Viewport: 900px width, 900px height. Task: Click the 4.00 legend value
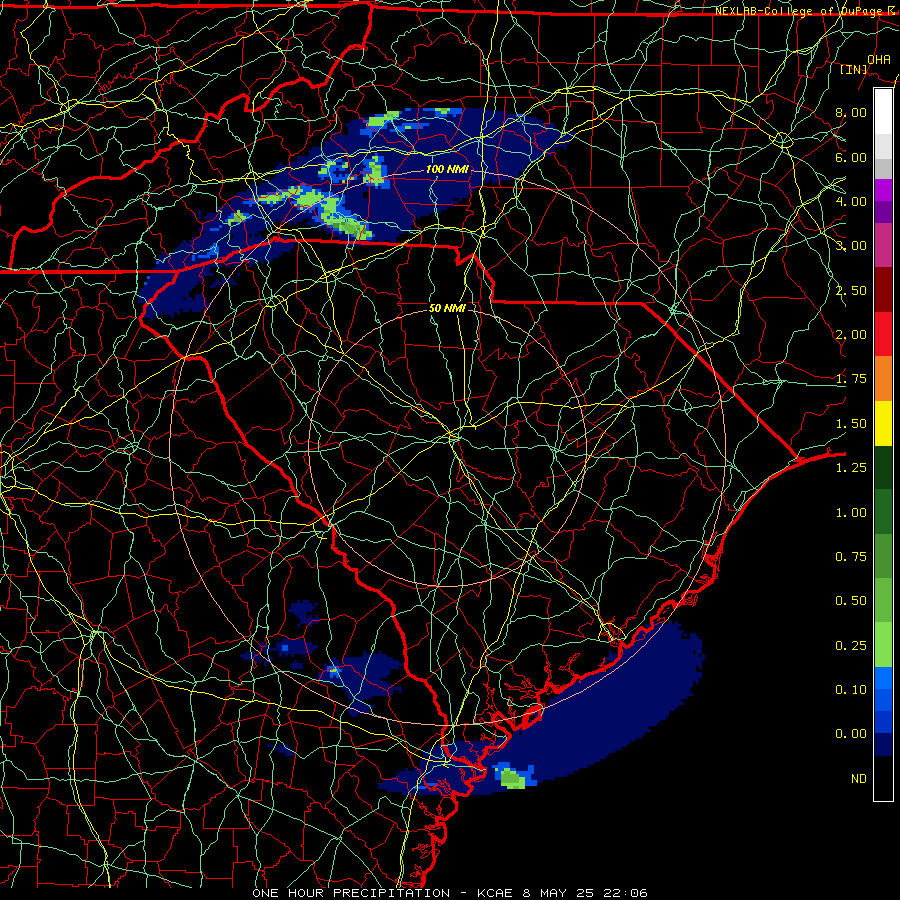click(x=851, y=201)
